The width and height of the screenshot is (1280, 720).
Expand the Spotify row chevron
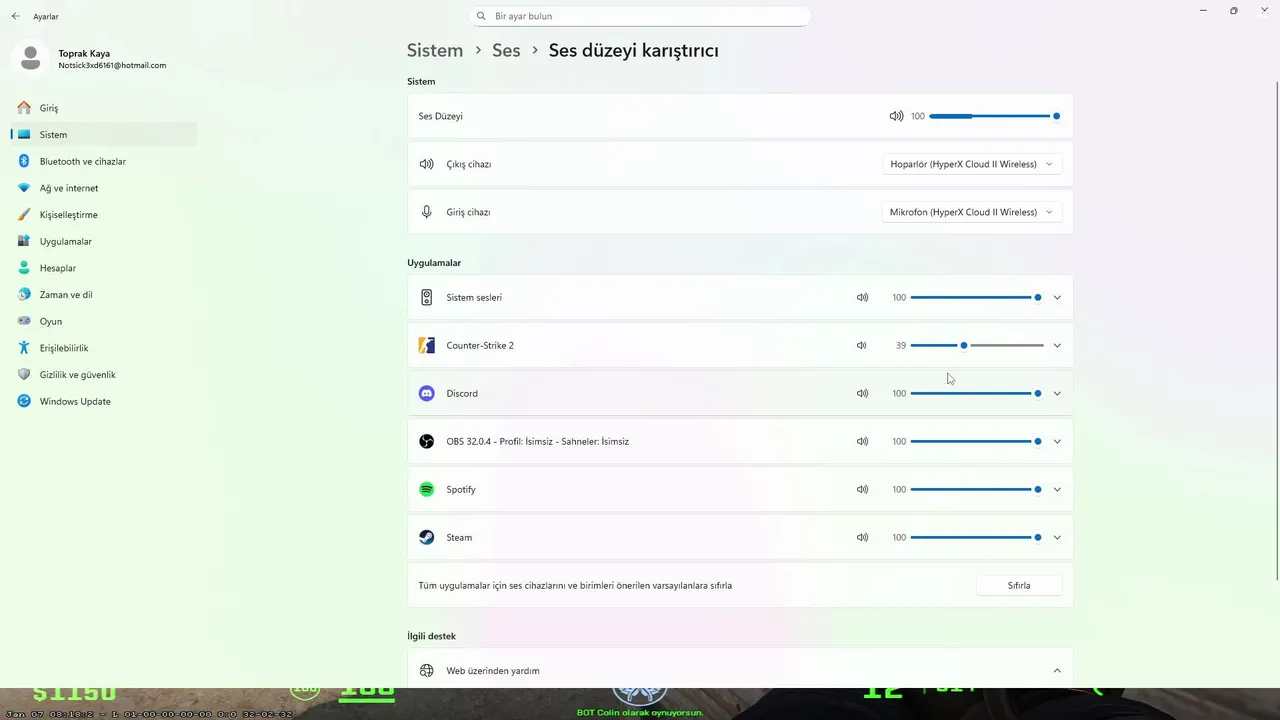1057,489
